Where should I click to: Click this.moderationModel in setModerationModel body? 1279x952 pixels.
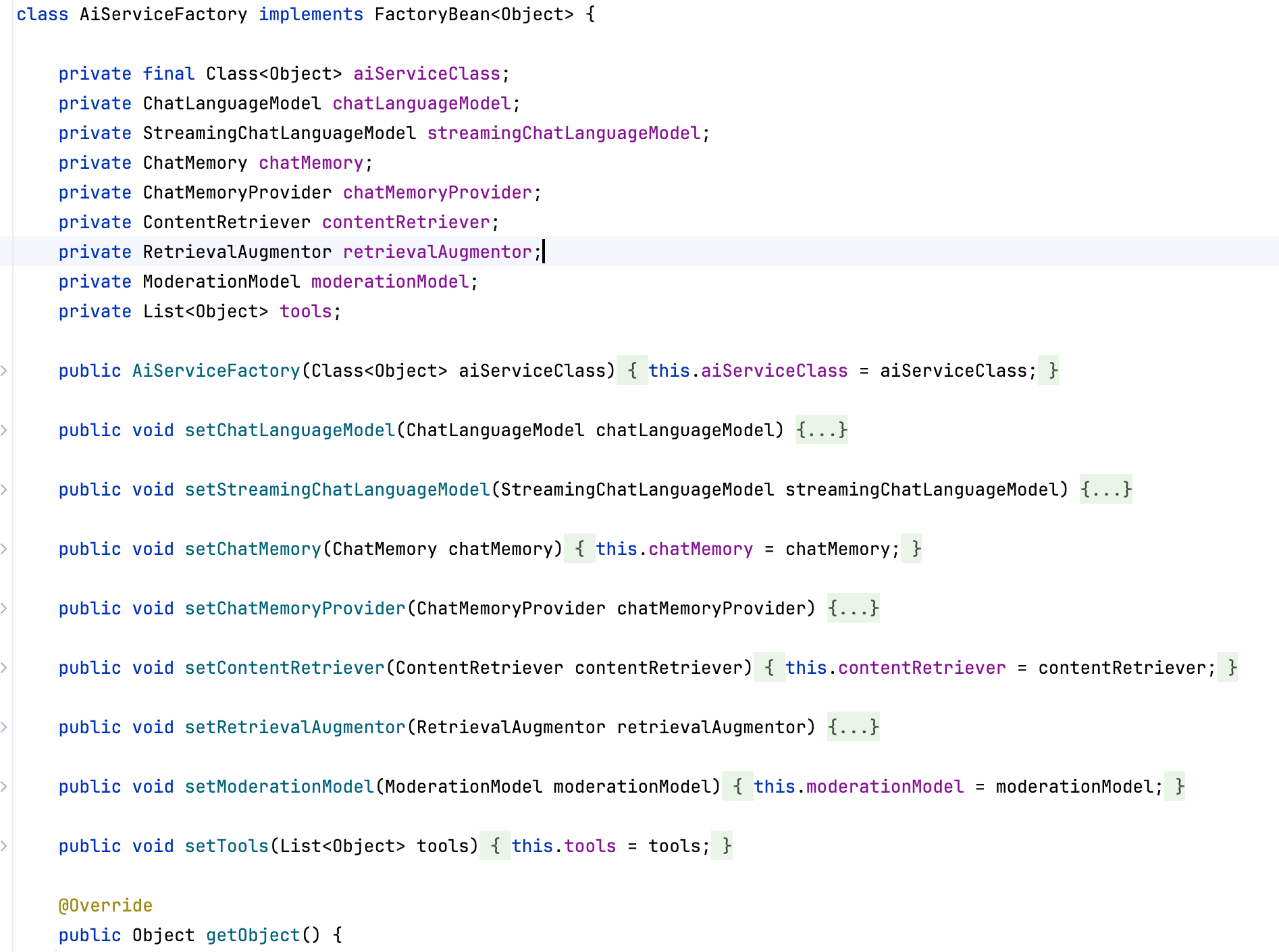(x=858, y=787)
